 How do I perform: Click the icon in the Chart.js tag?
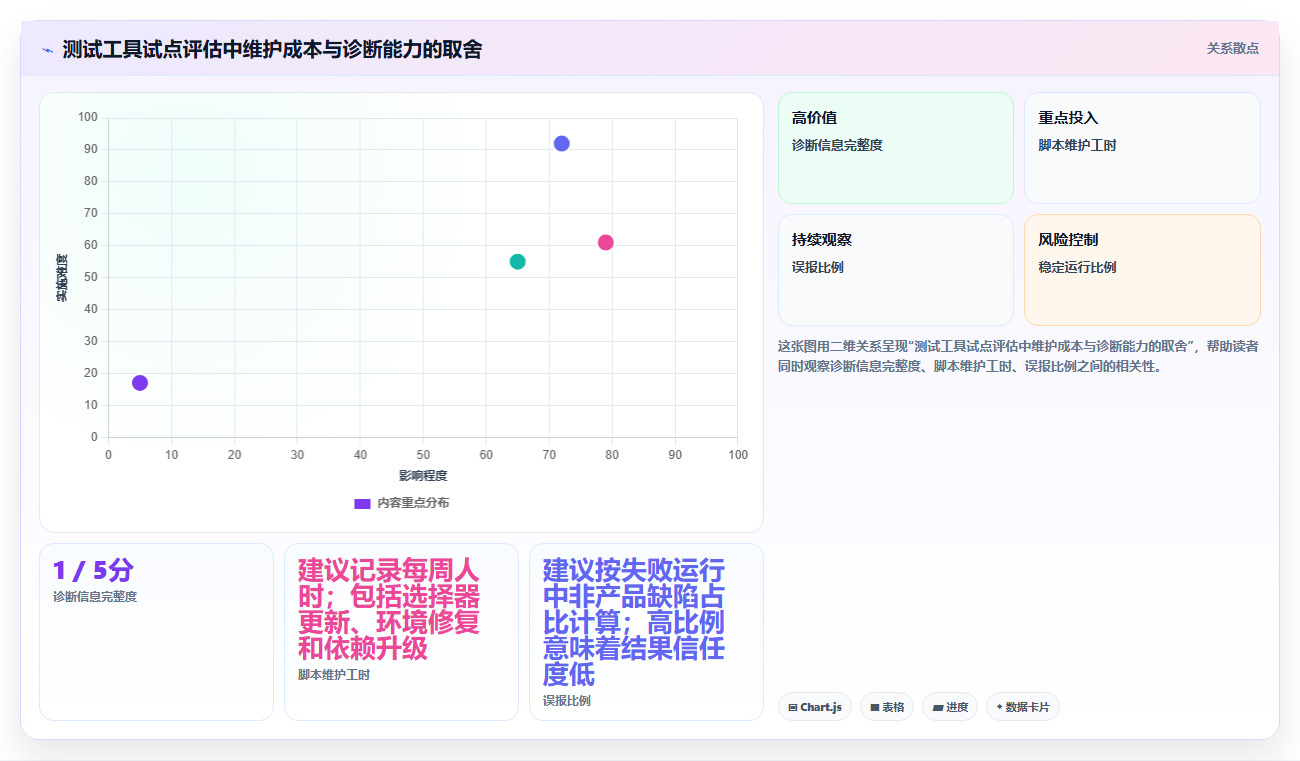point(793,707)
